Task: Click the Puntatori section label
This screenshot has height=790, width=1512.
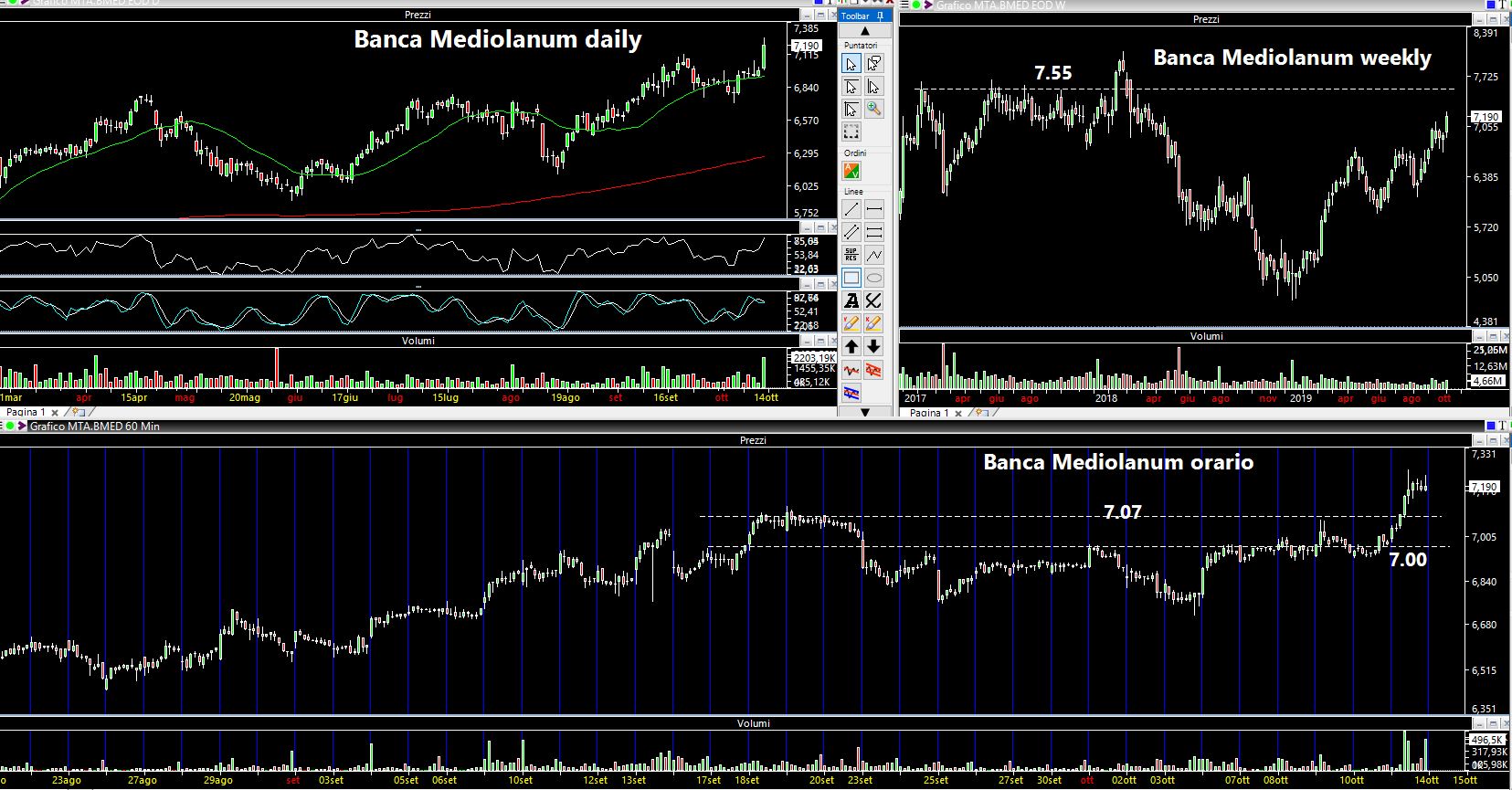Action: pos(861,46)
